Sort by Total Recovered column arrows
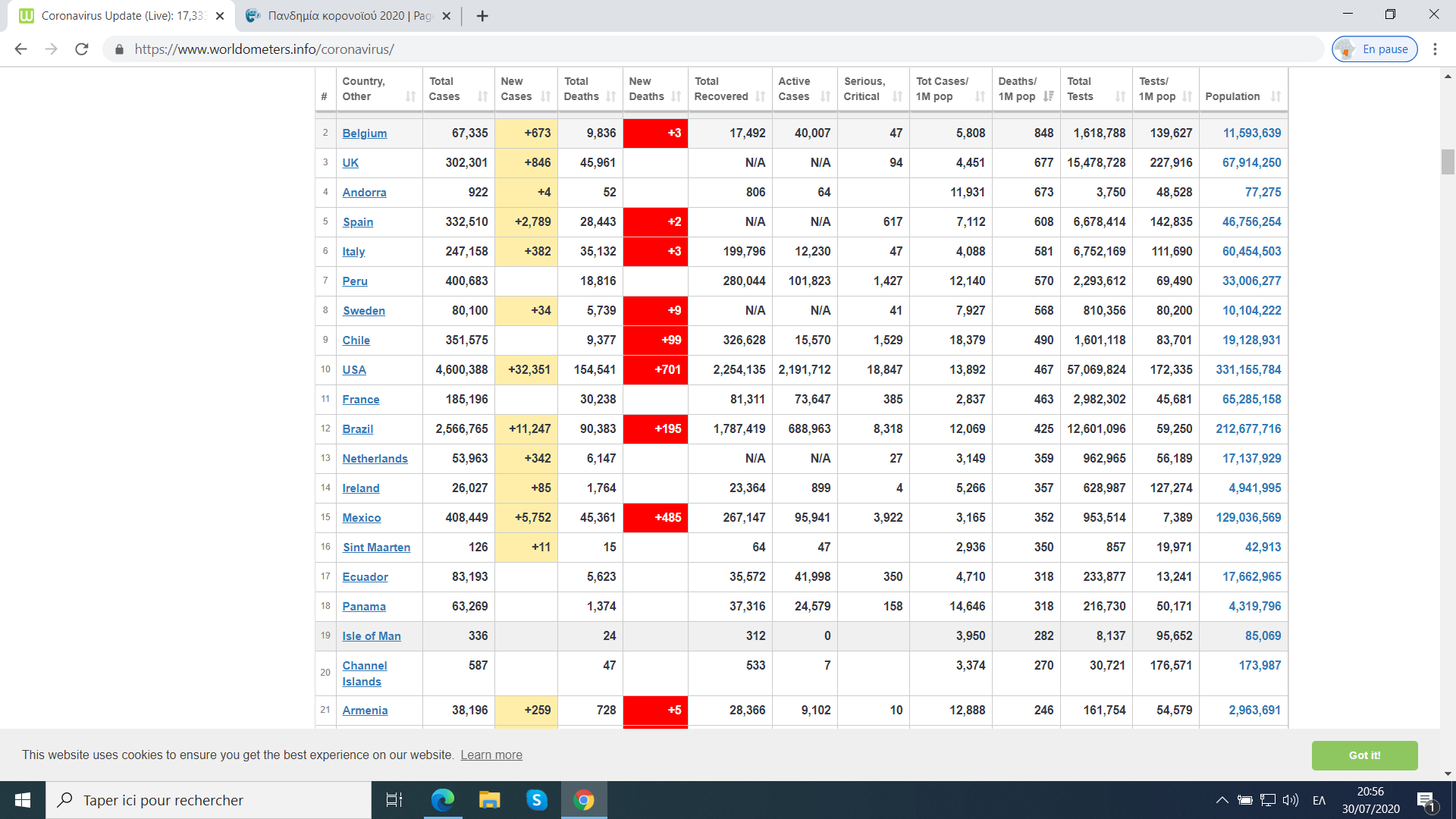This screenshot has height=819, width=1456. point(761,96)
